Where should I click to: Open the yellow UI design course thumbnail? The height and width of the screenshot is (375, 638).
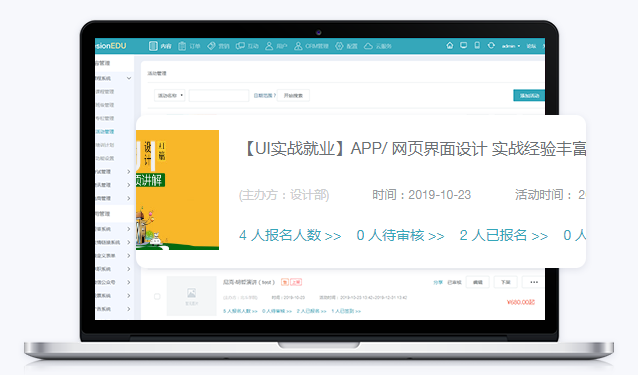(177, 190)
